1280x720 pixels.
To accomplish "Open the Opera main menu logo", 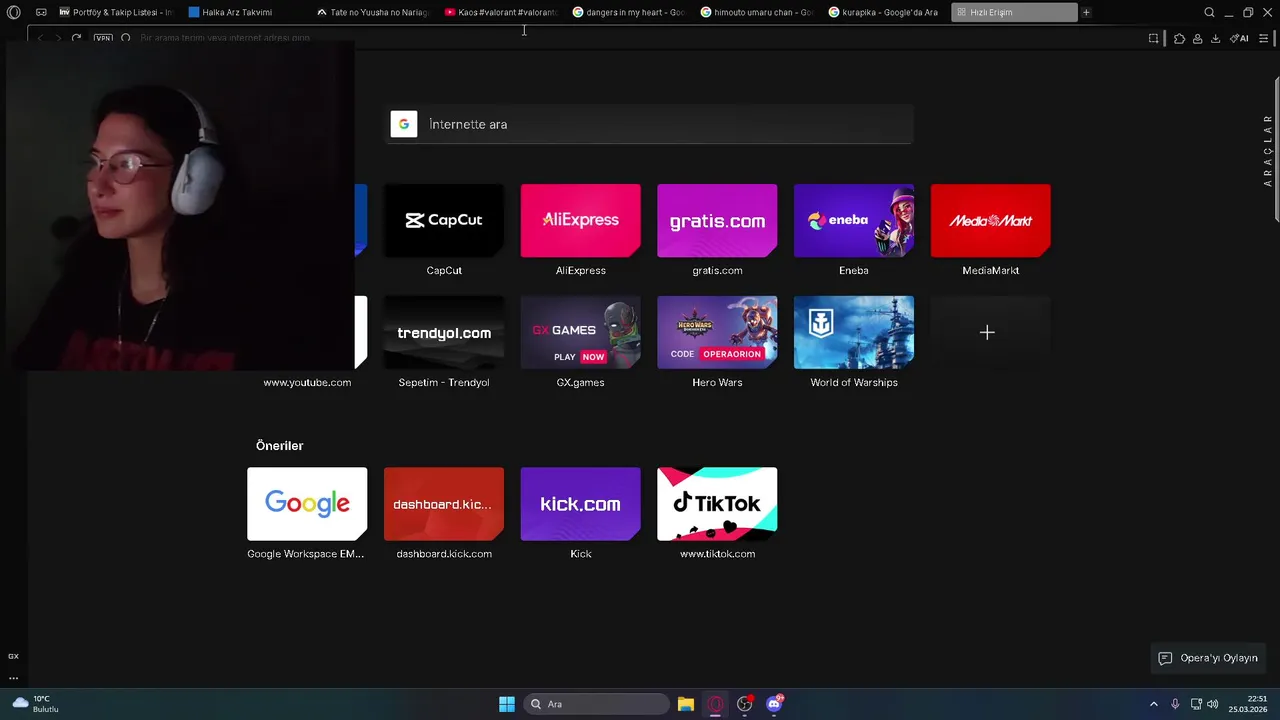I will (14, 12).
